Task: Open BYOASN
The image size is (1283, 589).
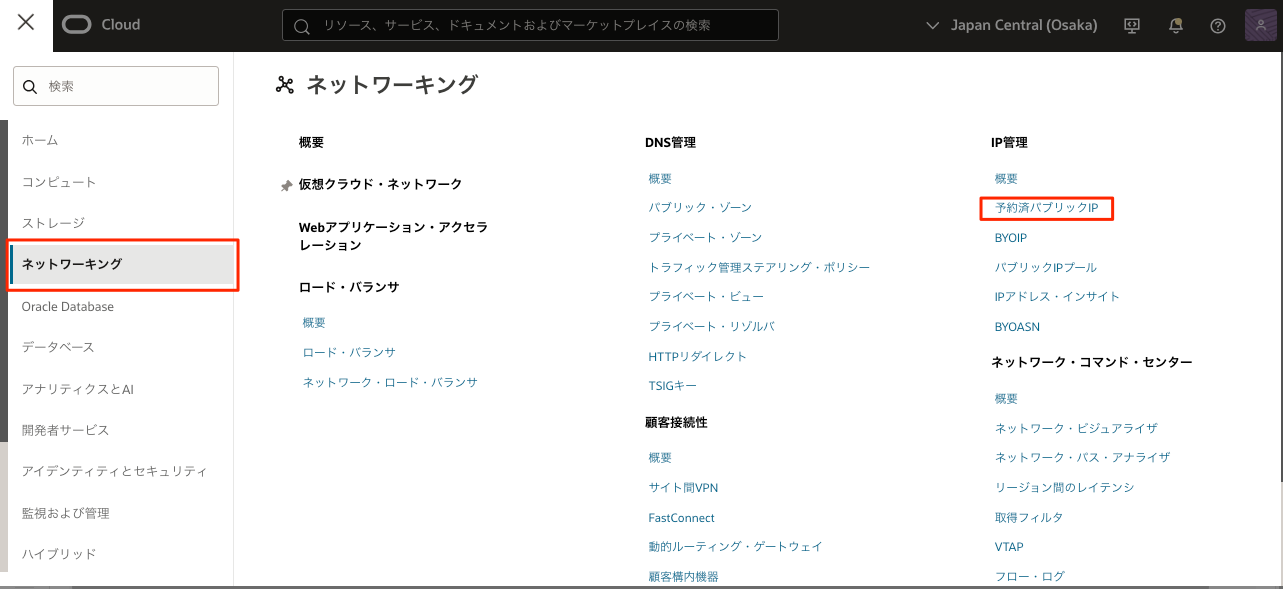Action: pyautogui.click(x=1018, y=327)
